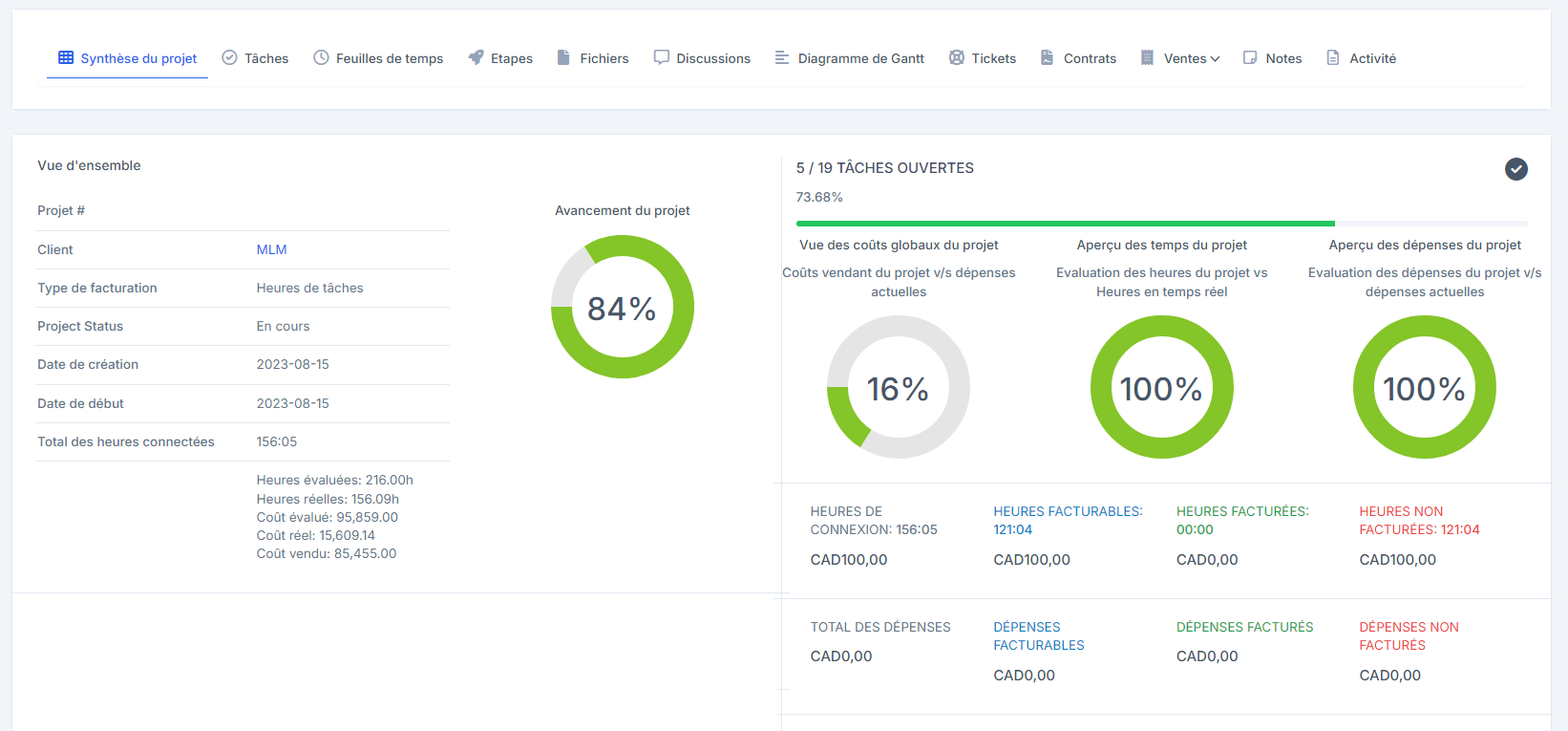Go to the Etapes tab
1568x731 pixels.
[x=500, y=58]
